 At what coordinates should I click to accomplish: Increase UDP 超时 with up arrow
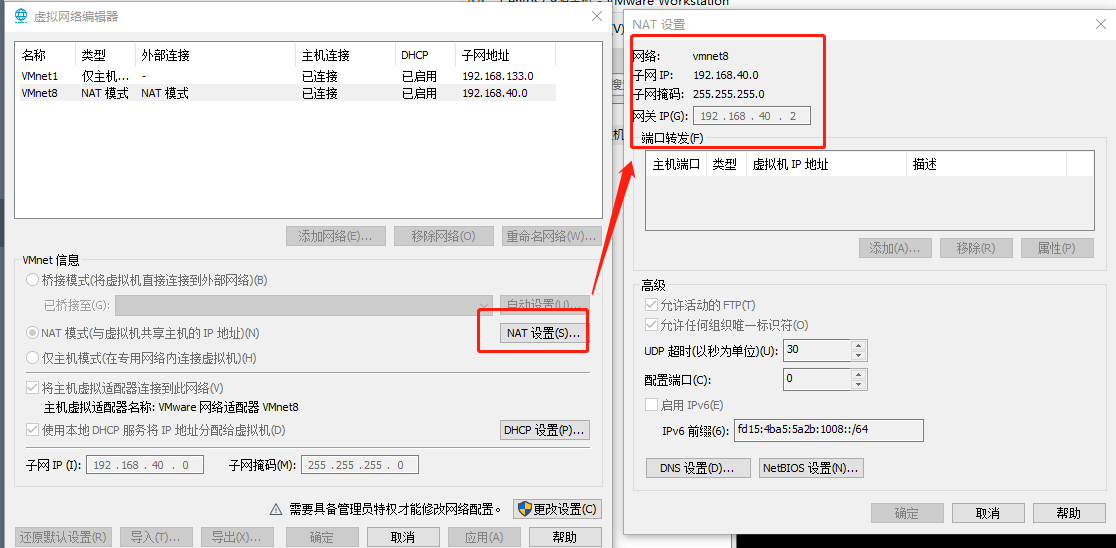tap(859, 345)
